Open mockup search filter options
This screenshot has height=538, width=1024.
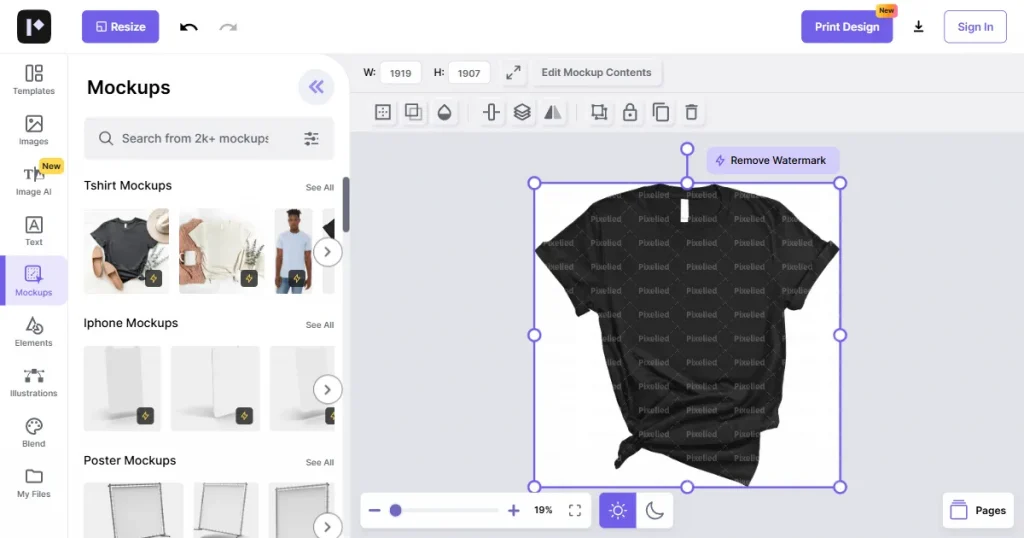[312, 138]
